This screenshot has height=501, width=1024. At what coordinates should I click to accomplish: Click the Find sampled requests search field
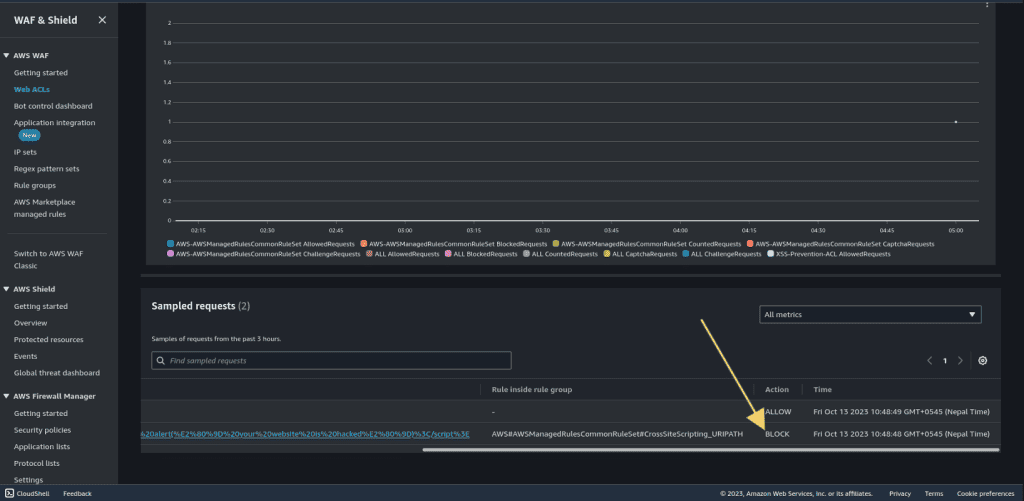point(331,361)
